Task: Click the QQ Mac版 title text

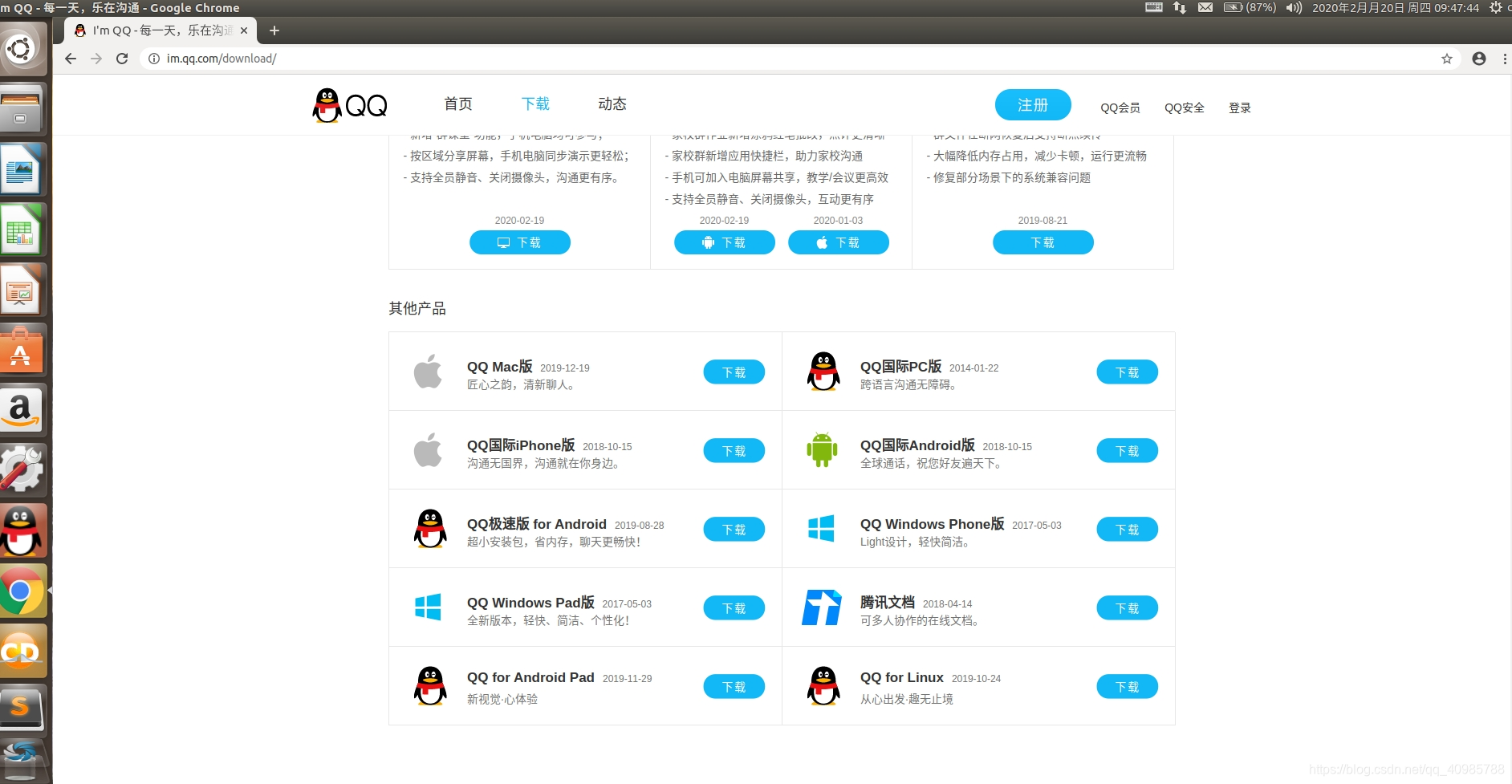Action: 500,367
